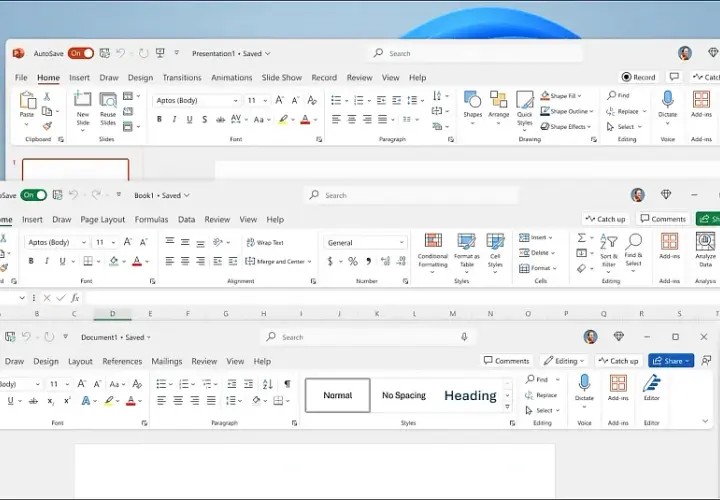The image size is (720, 500).
Task: Click Comments button in Excel
Action: [x=663, y=219]
